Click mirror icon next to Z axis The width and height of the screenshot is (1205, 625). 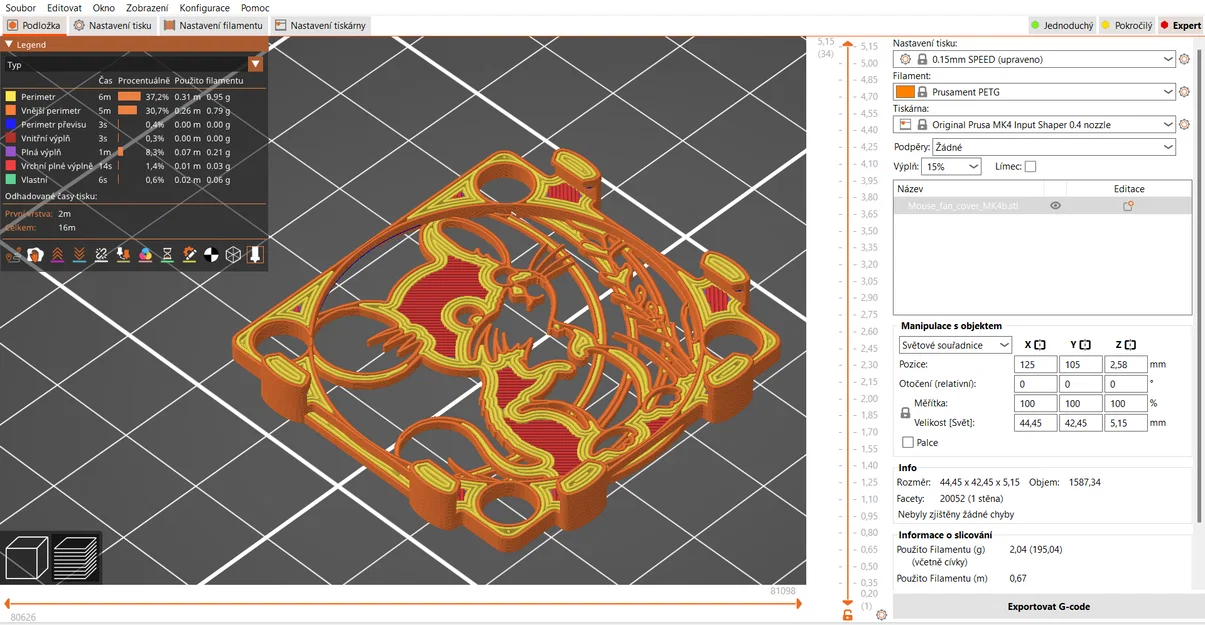point(1130,345)
